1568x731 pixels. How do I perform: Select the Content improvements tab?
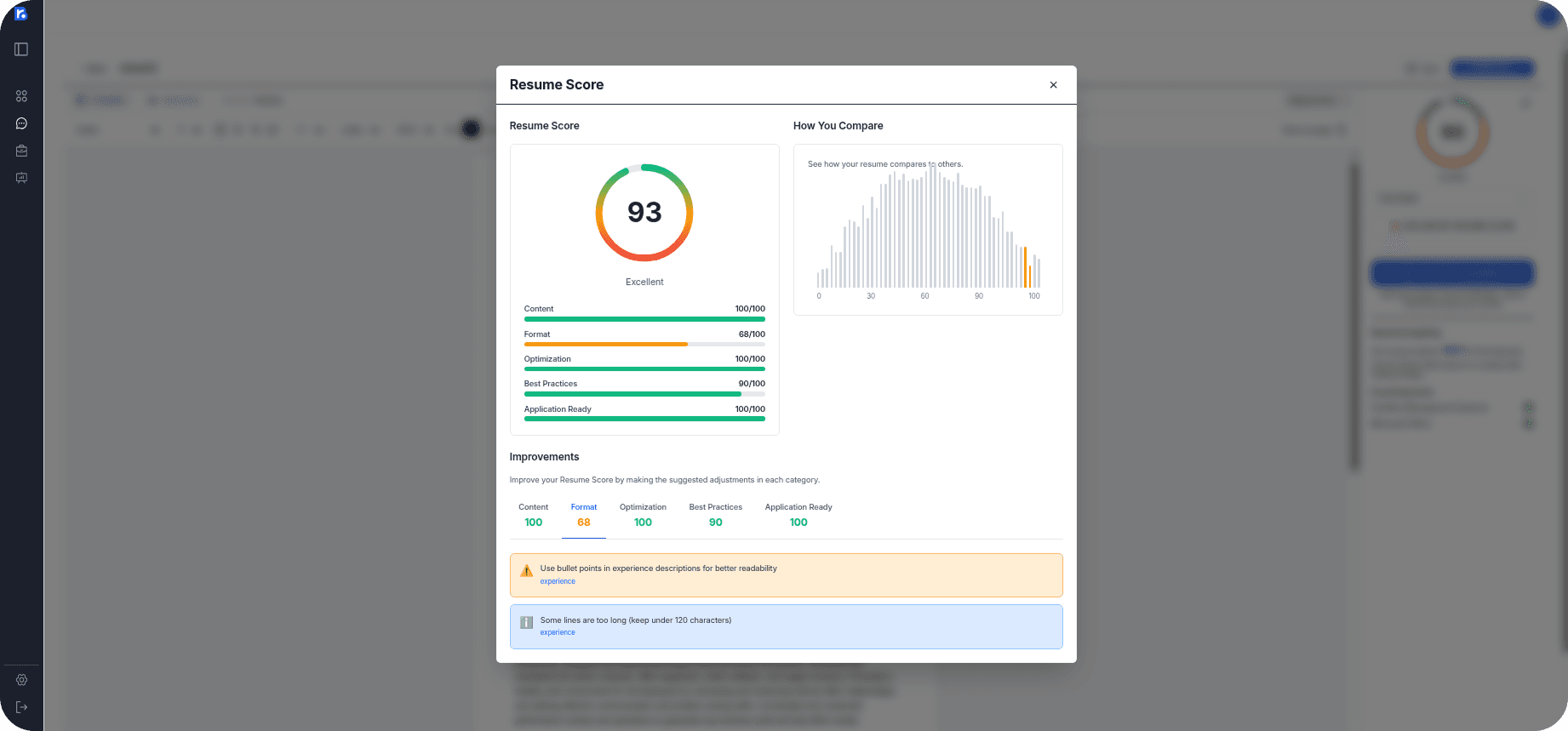[x=533, y=515]
